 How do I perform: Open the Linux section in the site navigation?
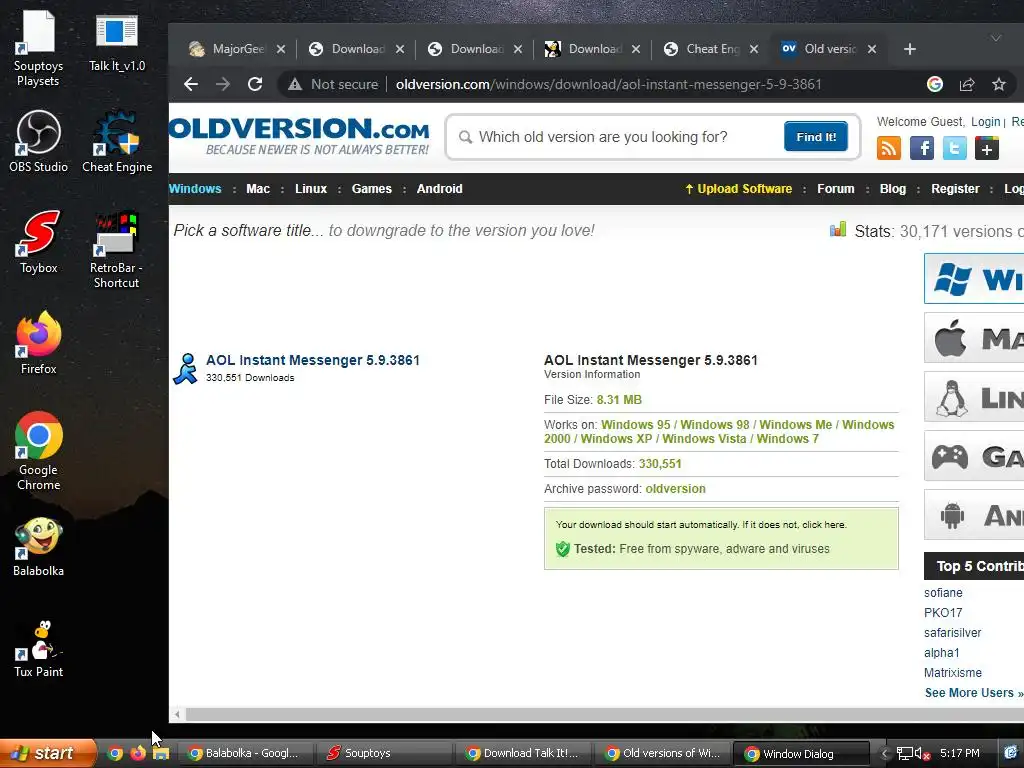(311, 189)
